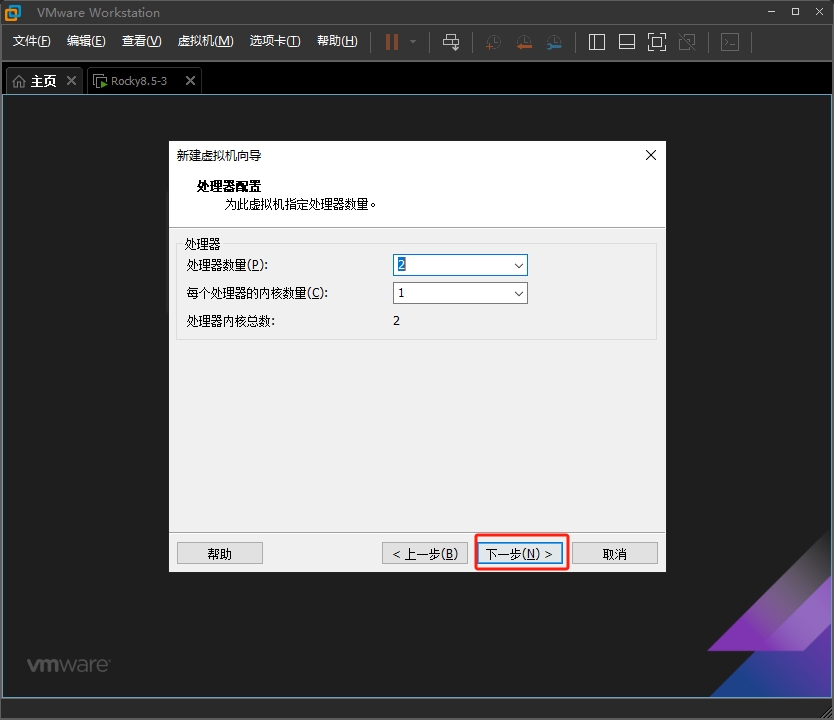Enter full screen mode icon
Viewport: 834px width, 720px height.
657,42
